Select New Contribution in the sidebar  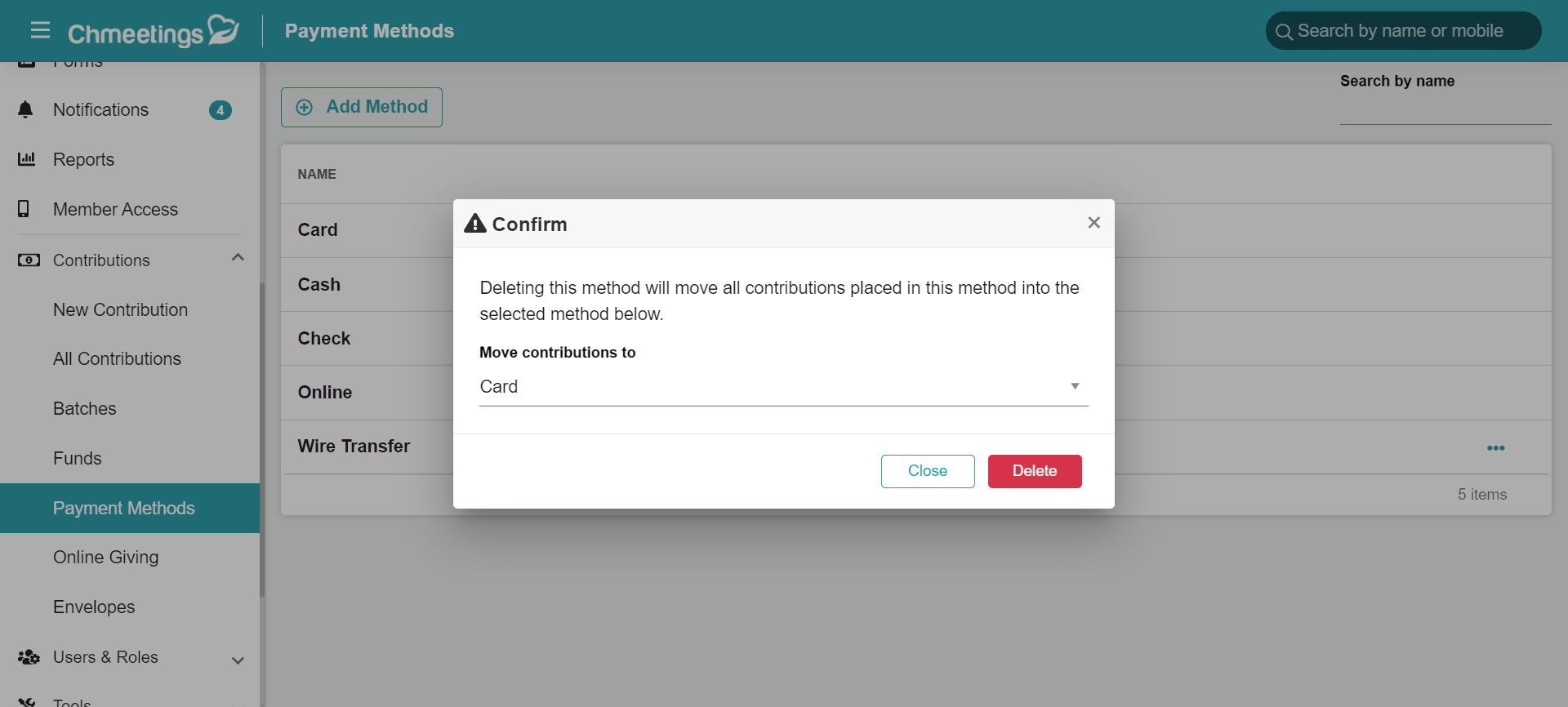[x=120, y=310]
